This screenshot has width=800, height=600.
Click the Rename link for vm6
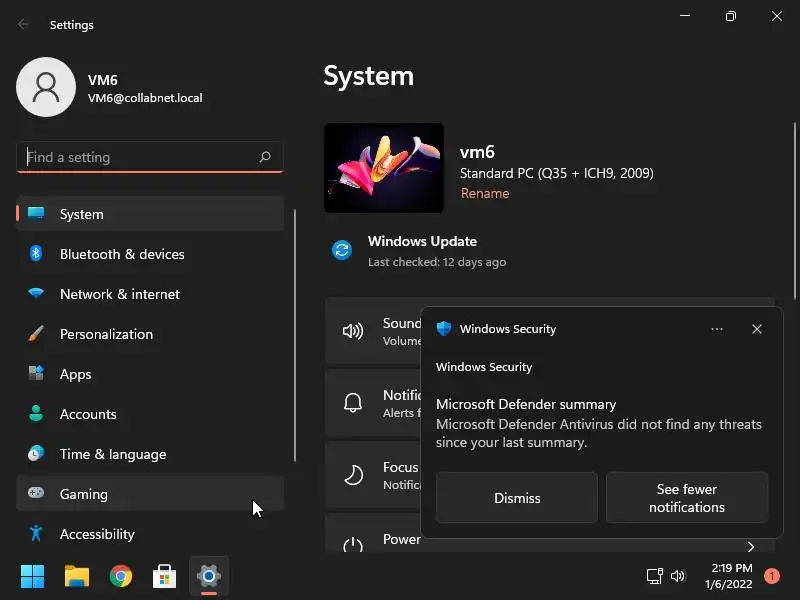click(x=485, y=193)
